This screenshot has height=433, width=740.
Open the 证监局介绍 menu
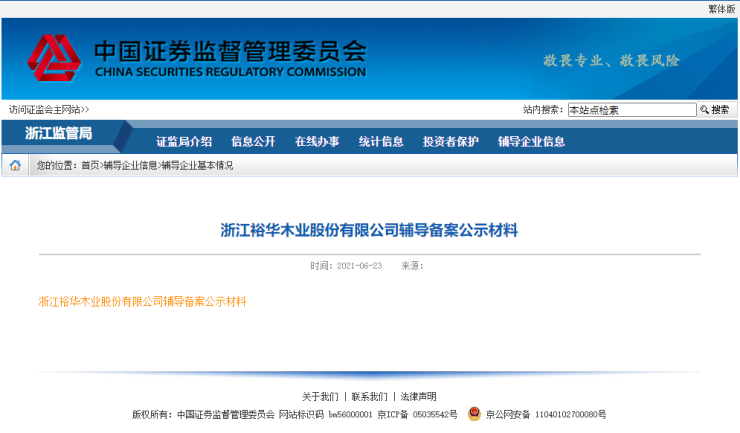pyautogui.click(x=184, y=142)
